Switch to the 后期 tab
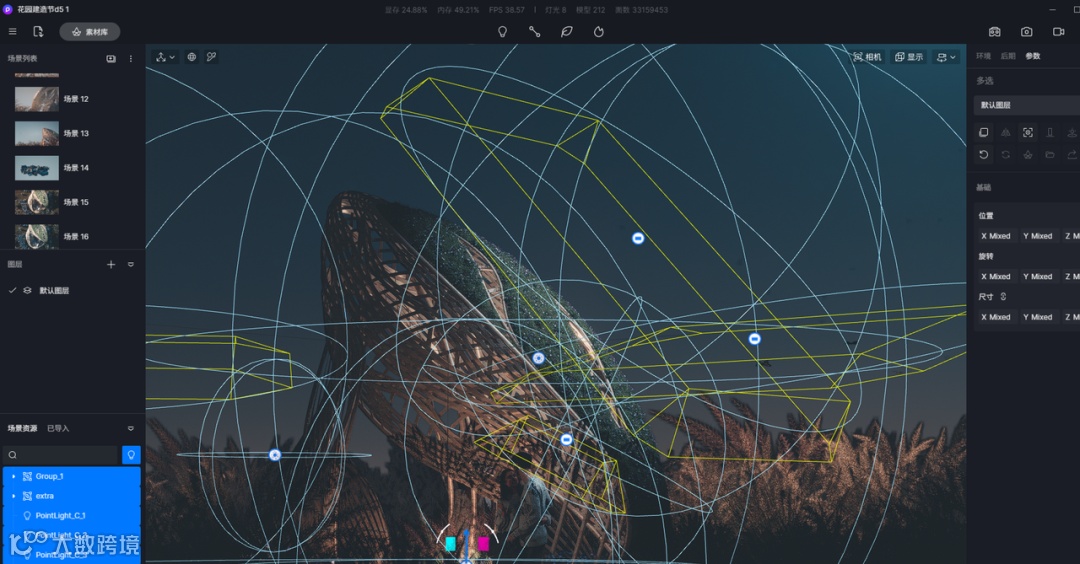The height and width of the screenshot is (564, 1080). 1008,56
